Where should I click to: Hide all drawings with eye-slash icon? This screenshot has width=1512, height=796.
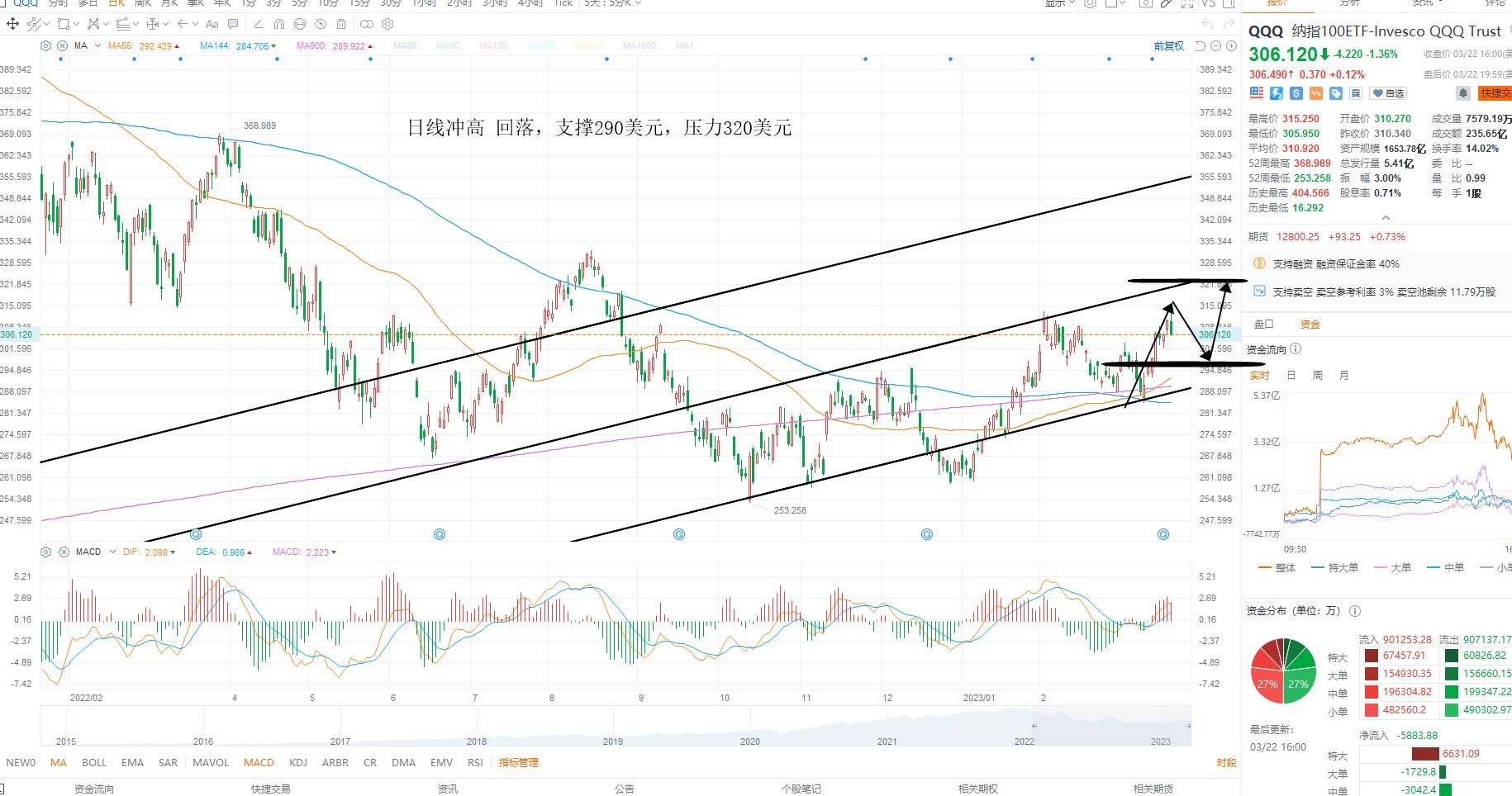click(x=321, y=24)
